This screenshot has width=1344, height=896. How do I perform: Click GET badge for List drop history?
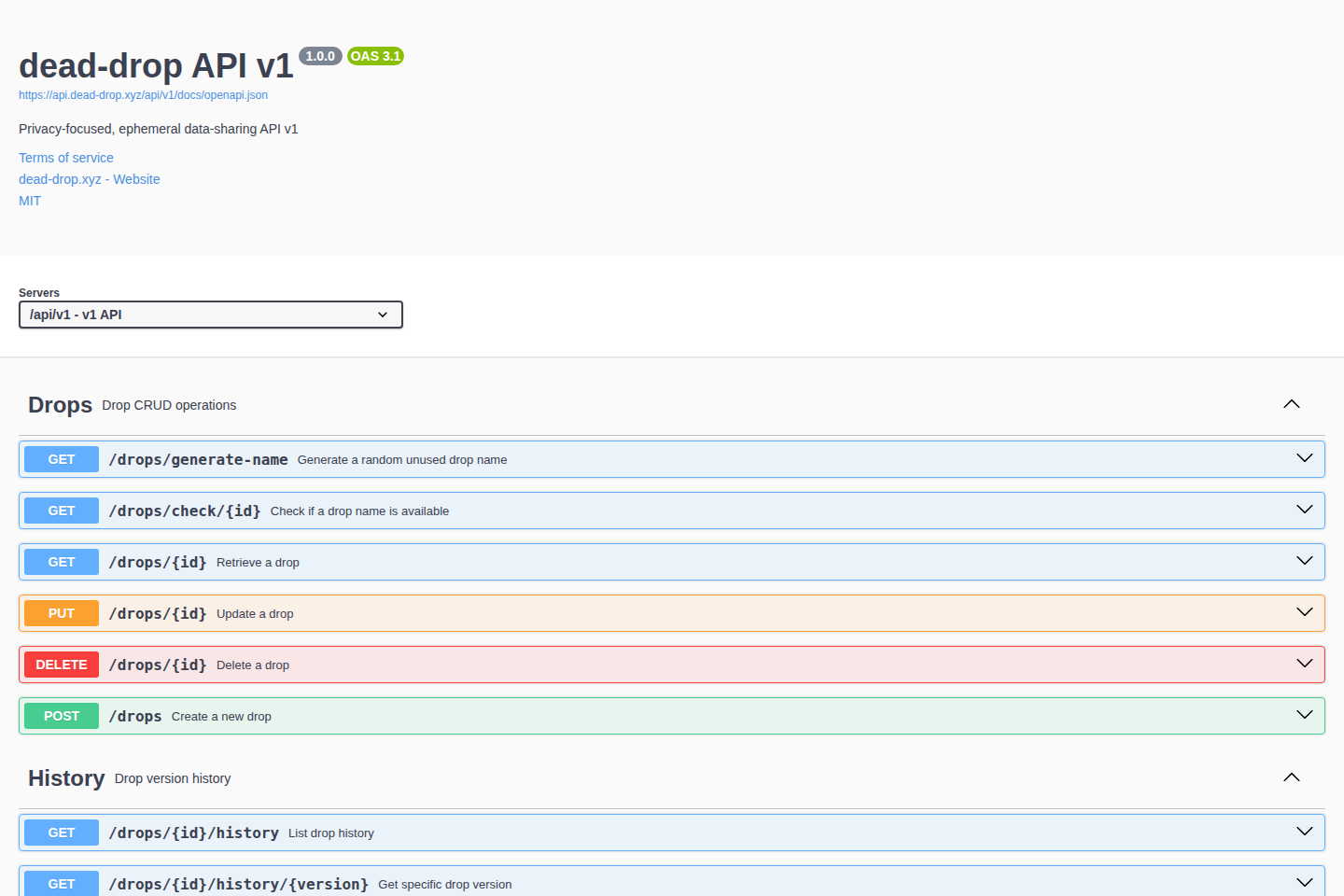[x=62, y=833]
